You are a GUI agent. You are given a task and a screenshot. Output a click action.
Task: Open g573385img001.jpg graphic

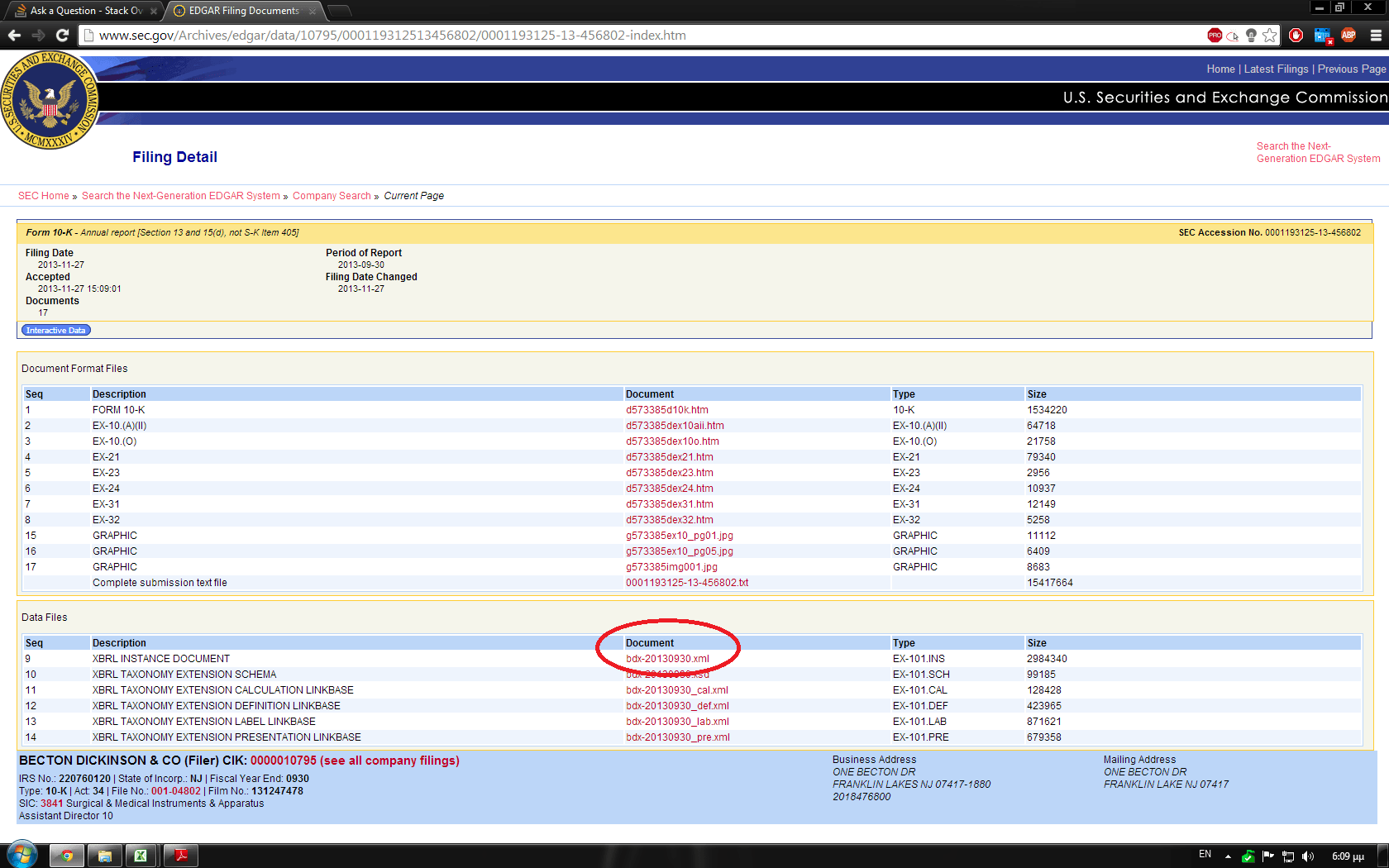[671, 567]
